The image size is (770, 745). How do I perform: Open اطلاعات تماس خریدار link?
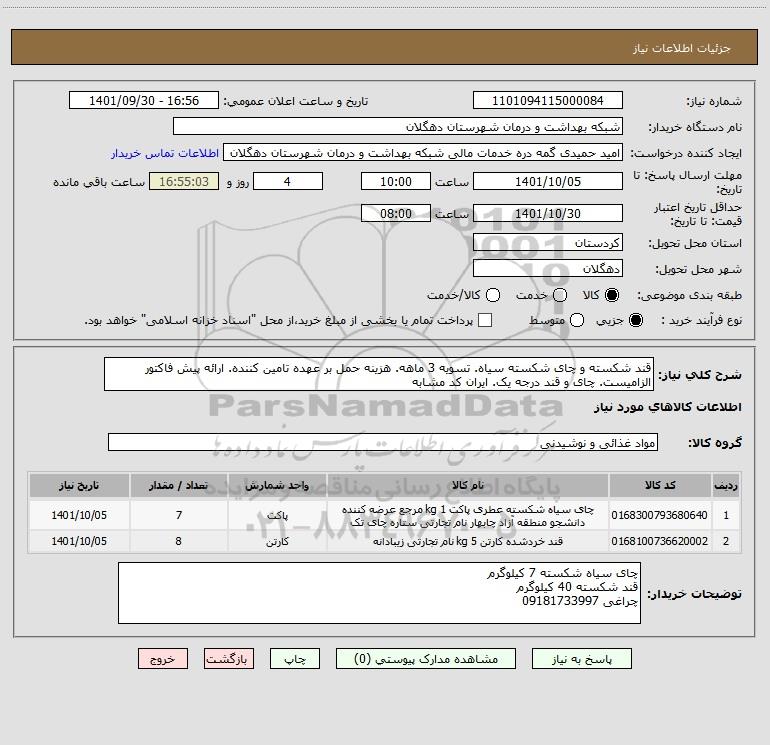tap(165, 153)
